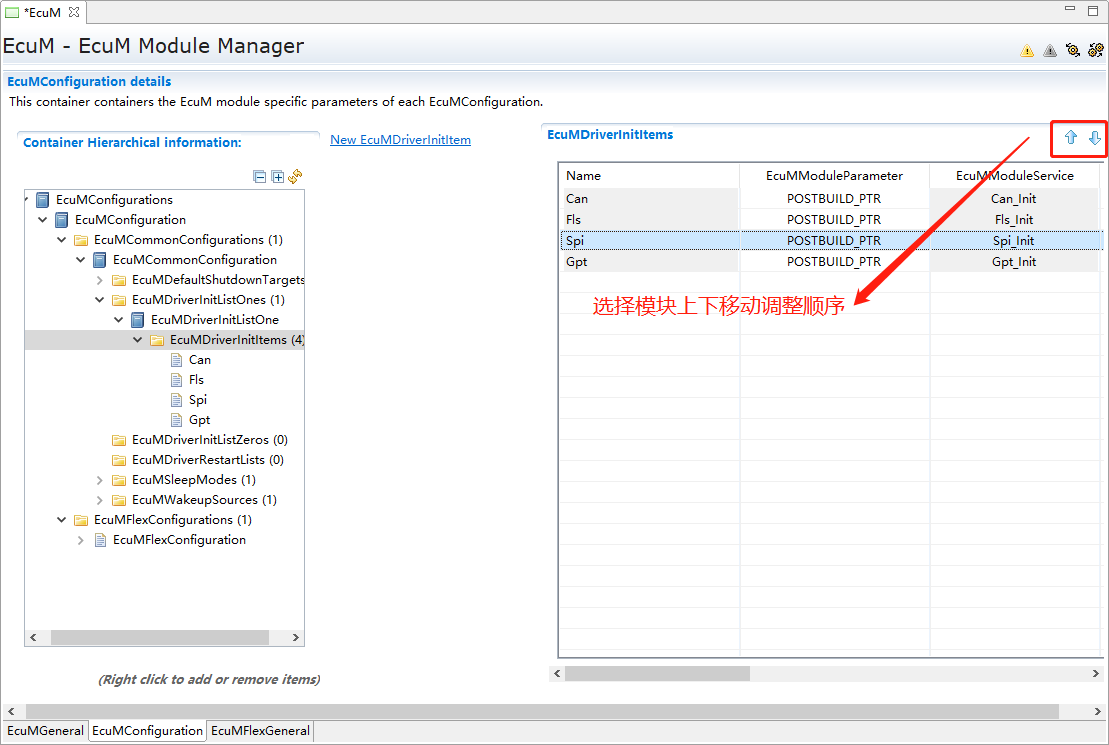This screenshot has height=745, width=1109.
Task: Click the gray warning triangle icon
Action: [1050, 51]
